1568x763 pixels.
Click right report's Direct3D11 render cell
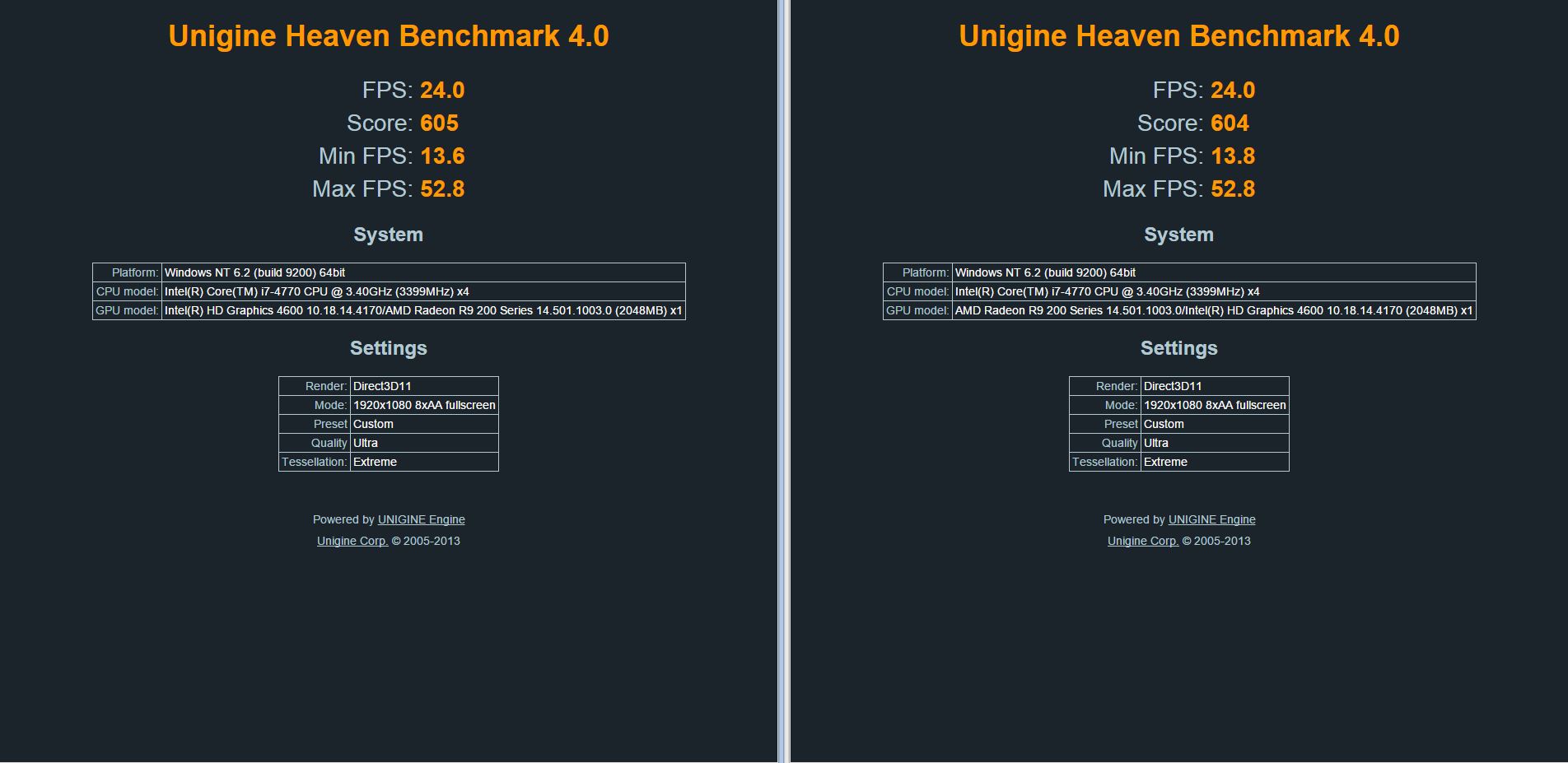1215,386
